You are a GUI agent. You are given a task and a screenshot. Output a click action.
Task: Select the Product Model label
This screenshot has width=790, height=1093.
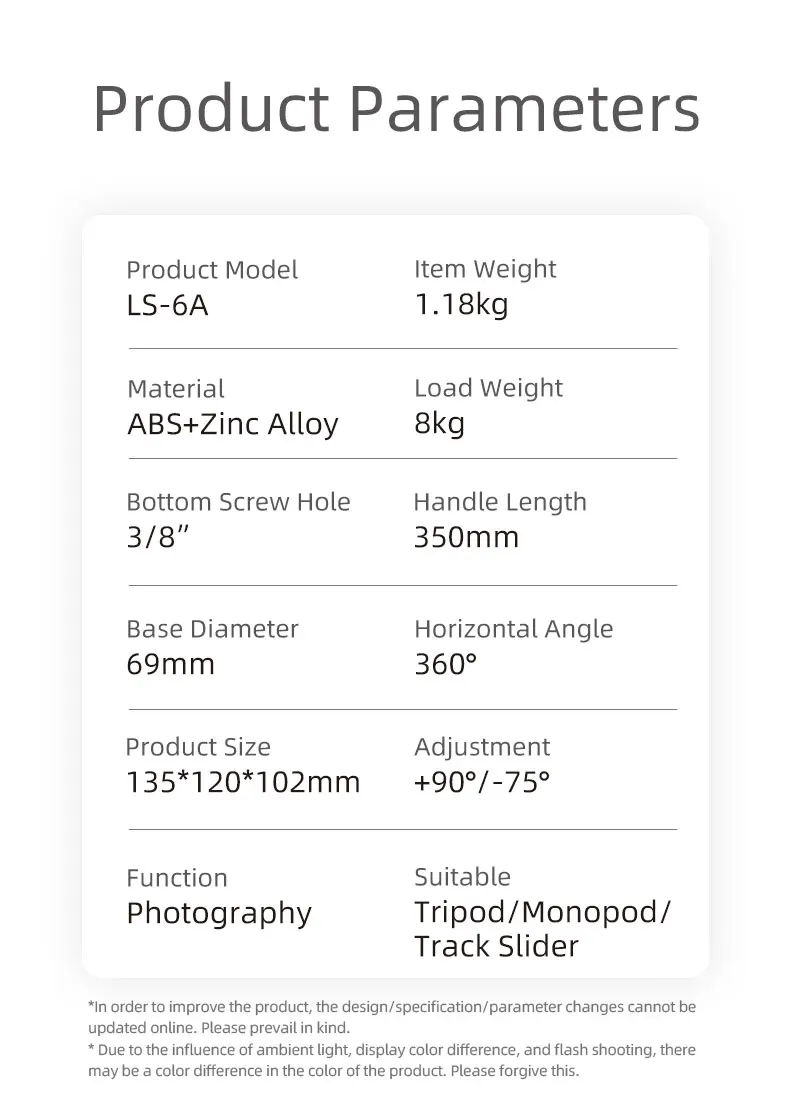[x=212, y=270]
